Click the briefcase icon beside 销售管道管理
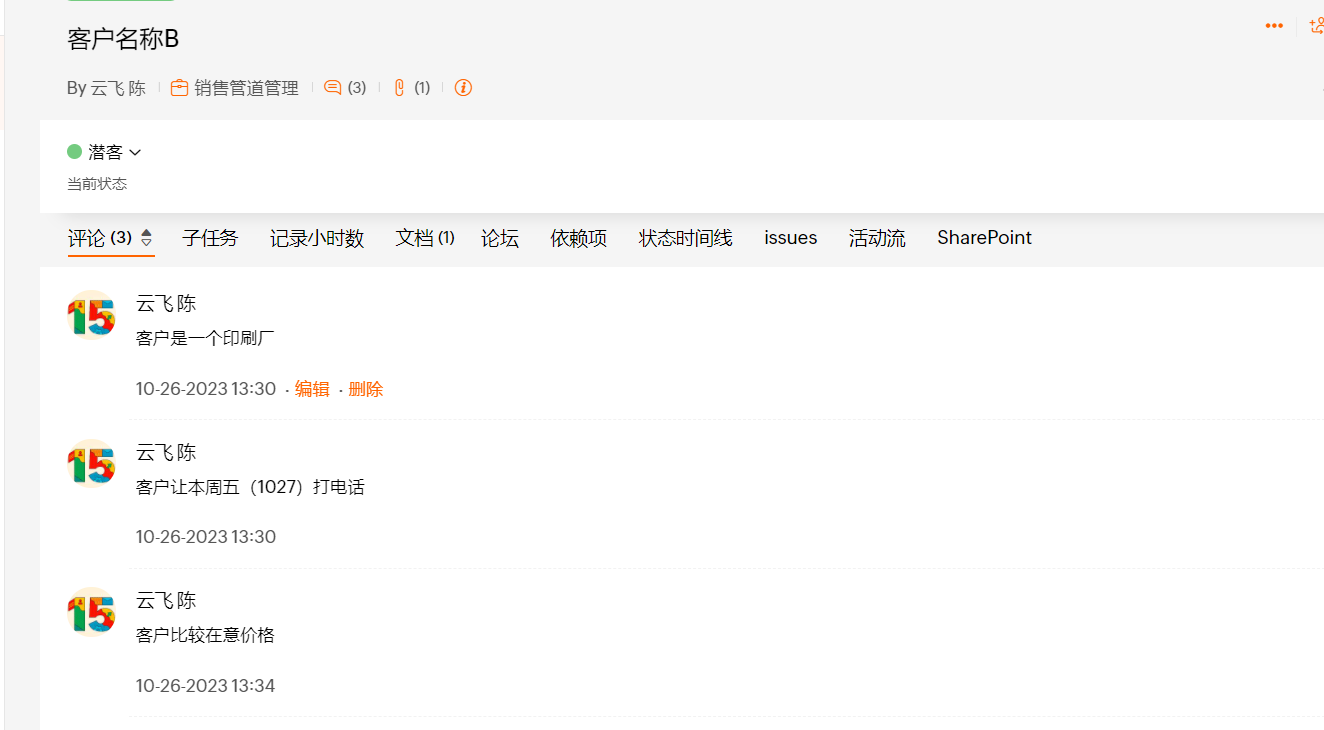Screen dimensions: 1324x730 point(179,88)
